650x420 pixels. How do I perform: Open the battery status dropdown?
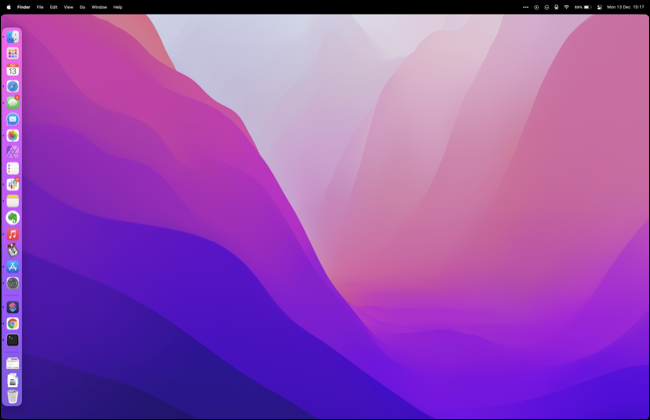click(585, 7)
